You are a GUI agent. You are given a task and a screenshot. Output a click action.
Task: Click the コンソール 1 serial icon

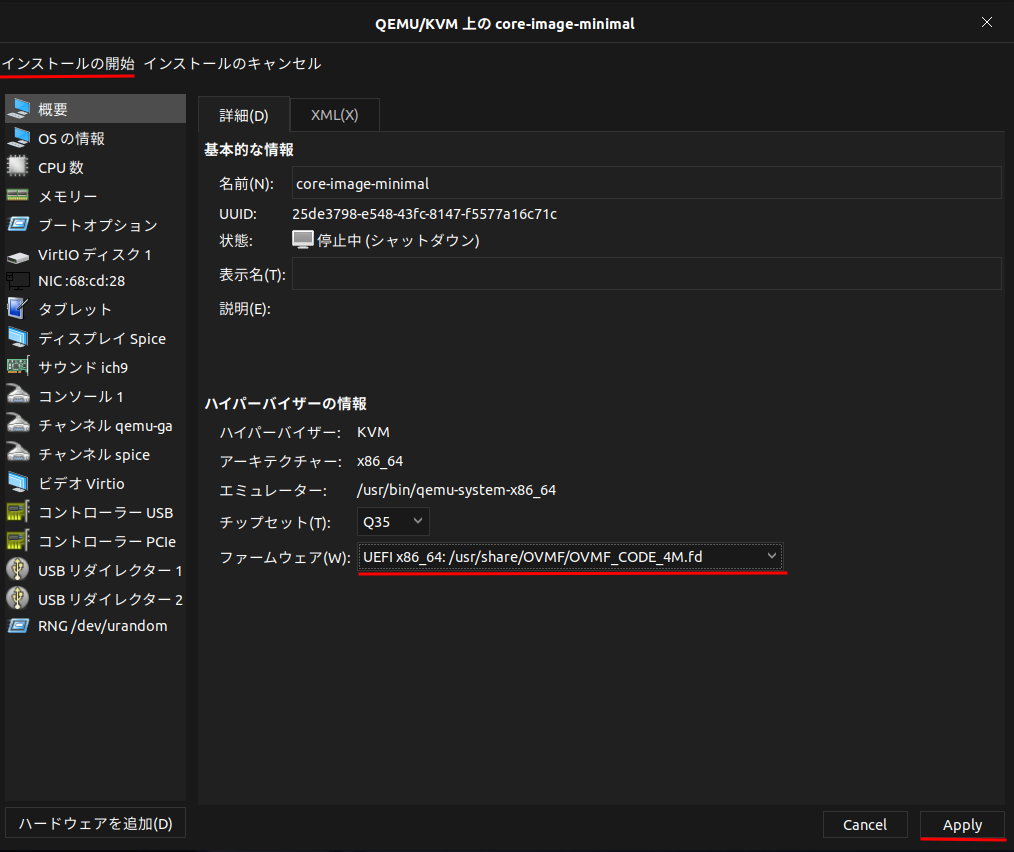click(18, 395)
